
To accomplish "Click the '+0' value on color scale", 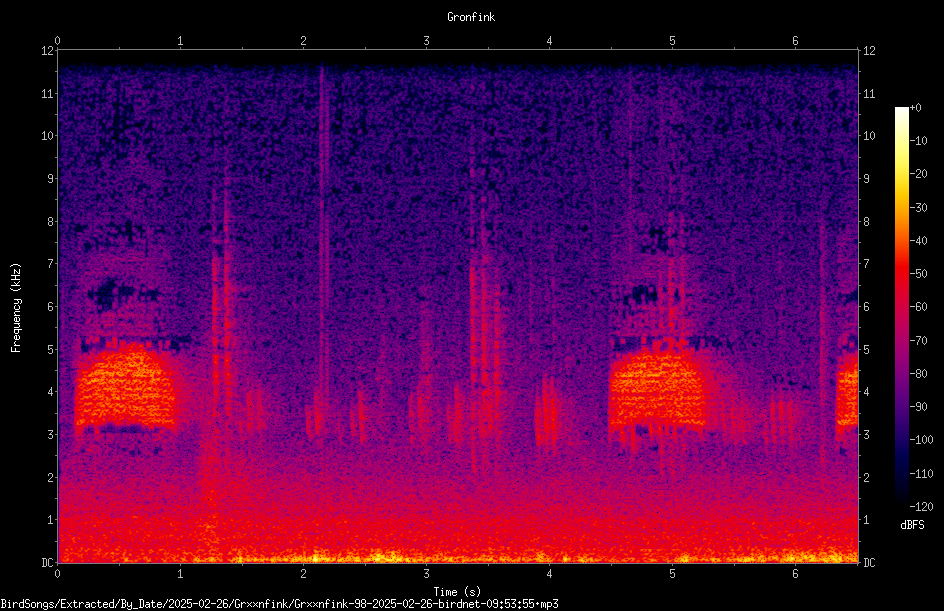I will click(915, 108).
